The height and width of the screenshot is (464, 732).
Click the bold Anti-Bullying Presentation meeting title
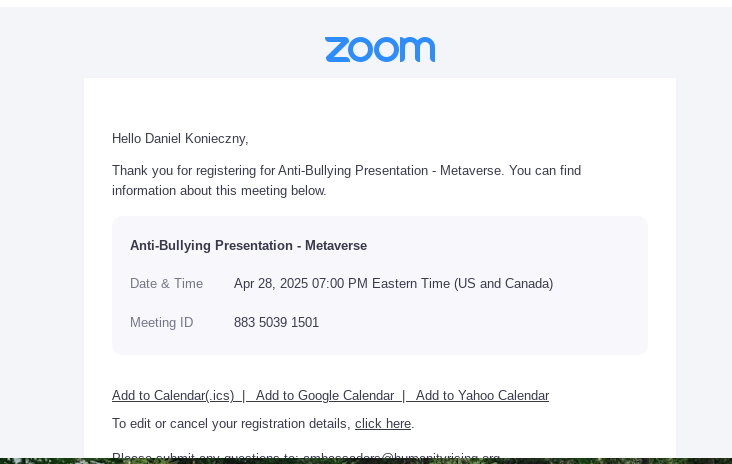coord(248,246)
